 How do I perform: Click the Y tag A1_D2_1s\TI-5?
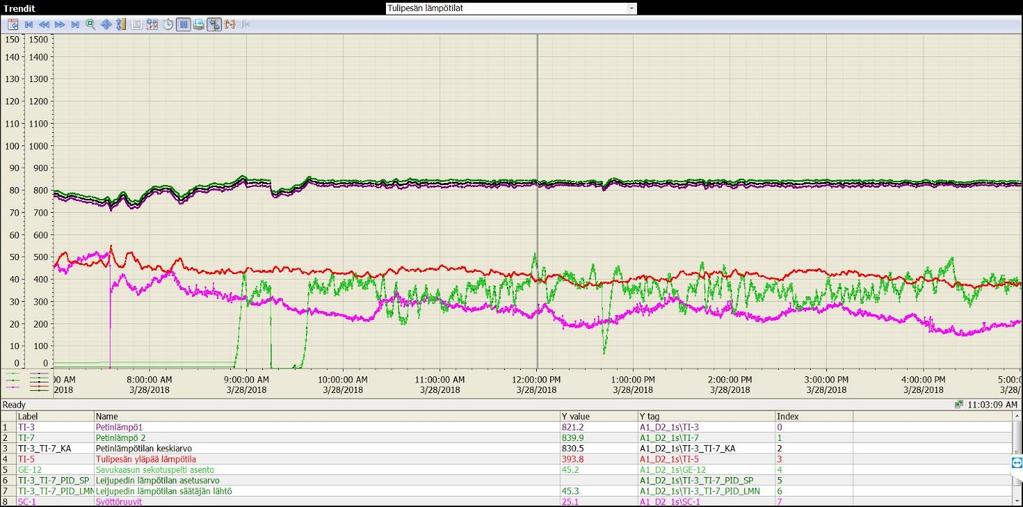point(669,459)
